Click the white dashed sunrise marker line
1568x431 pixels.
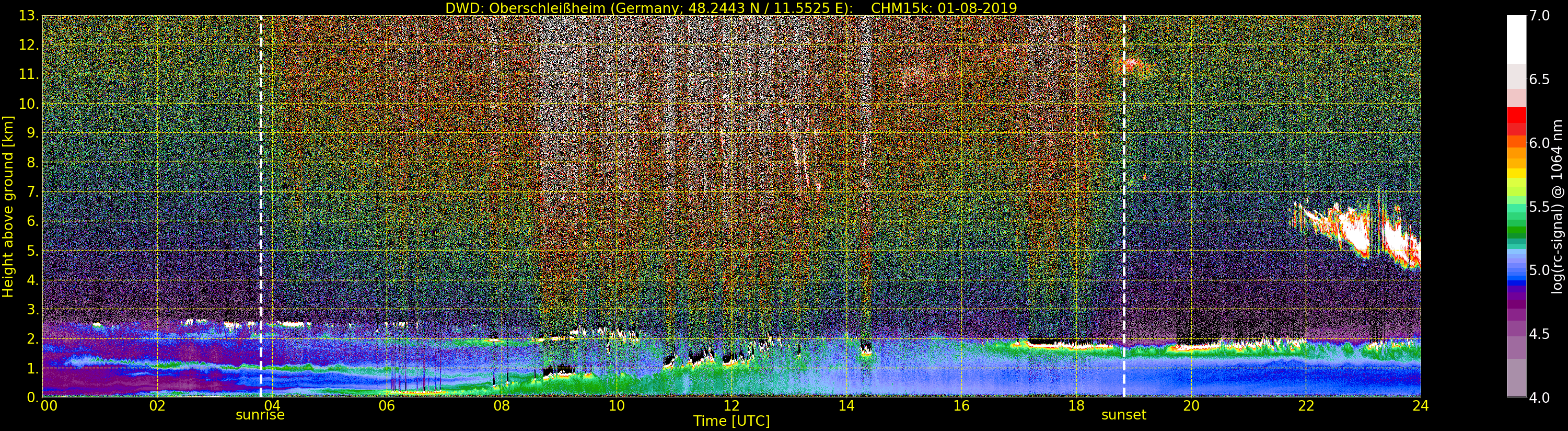261,206
